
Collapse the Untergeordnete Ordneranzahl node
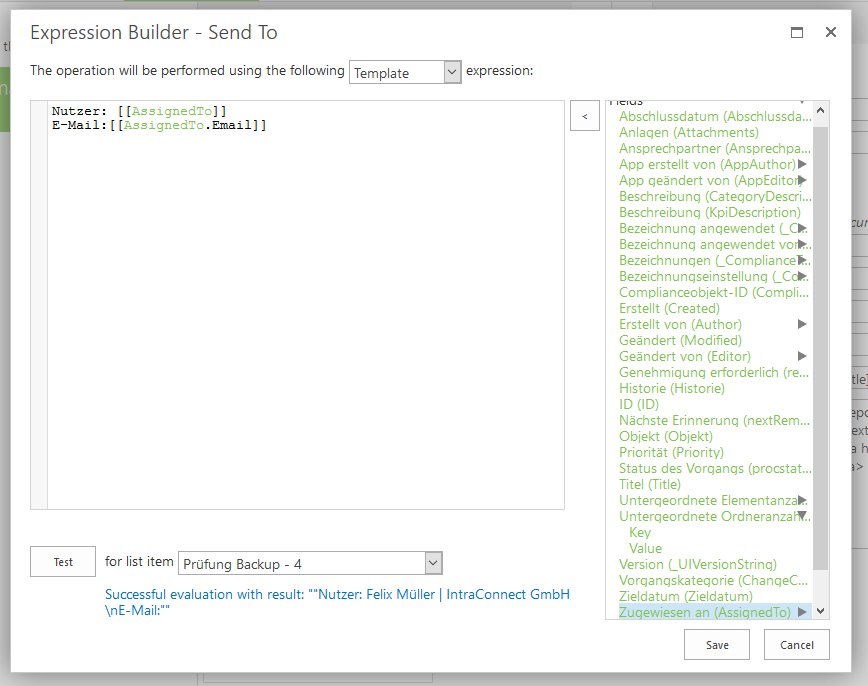point(802,516)
